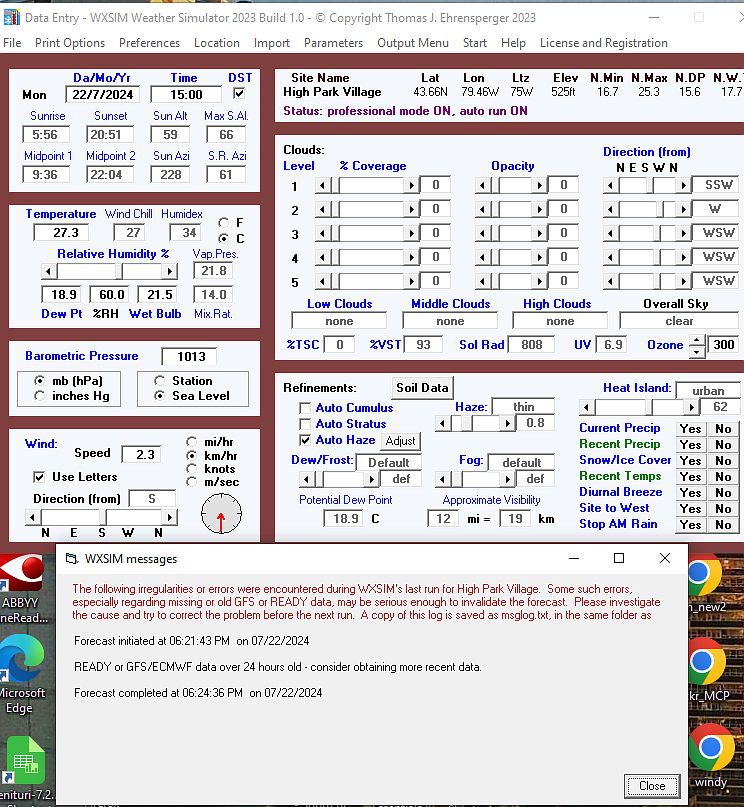Image resolution: width=744 pixels, height=807 pixels.
Task: Click left arrow of Heat Island scrollbar
Action: (x=586, y=408)
